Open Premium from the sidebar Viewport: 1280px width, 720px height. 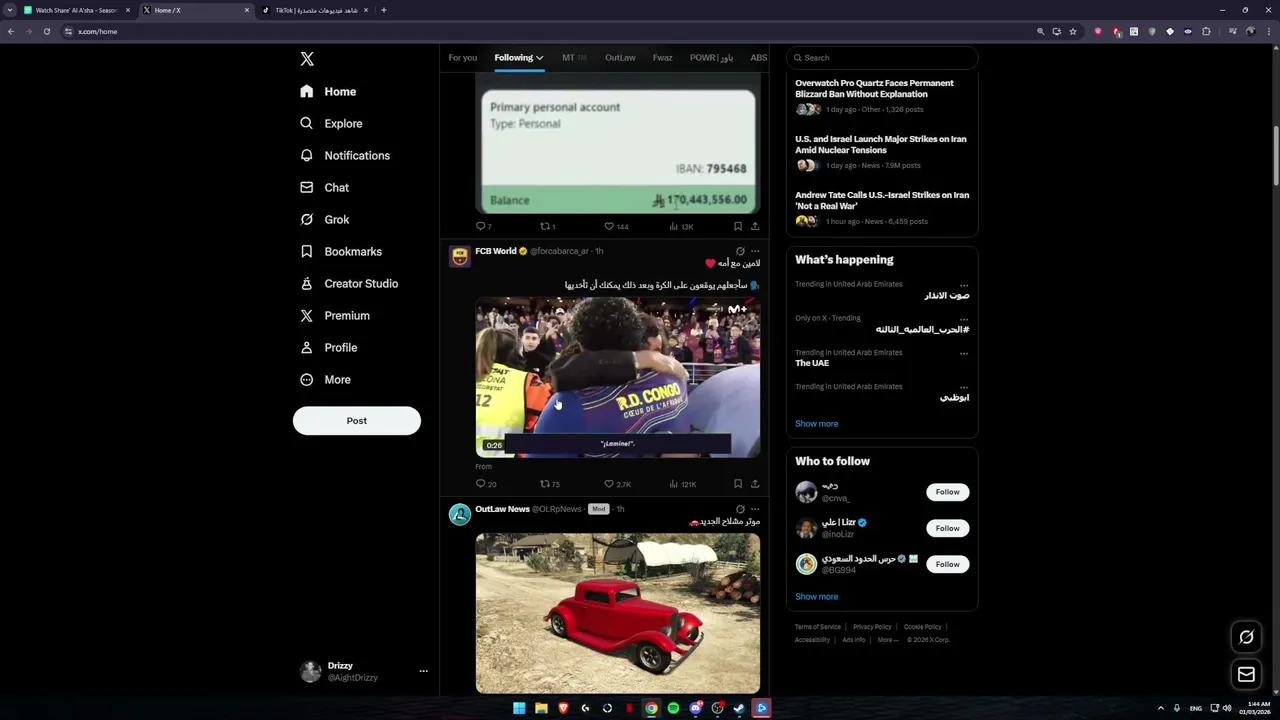point(335,316)
